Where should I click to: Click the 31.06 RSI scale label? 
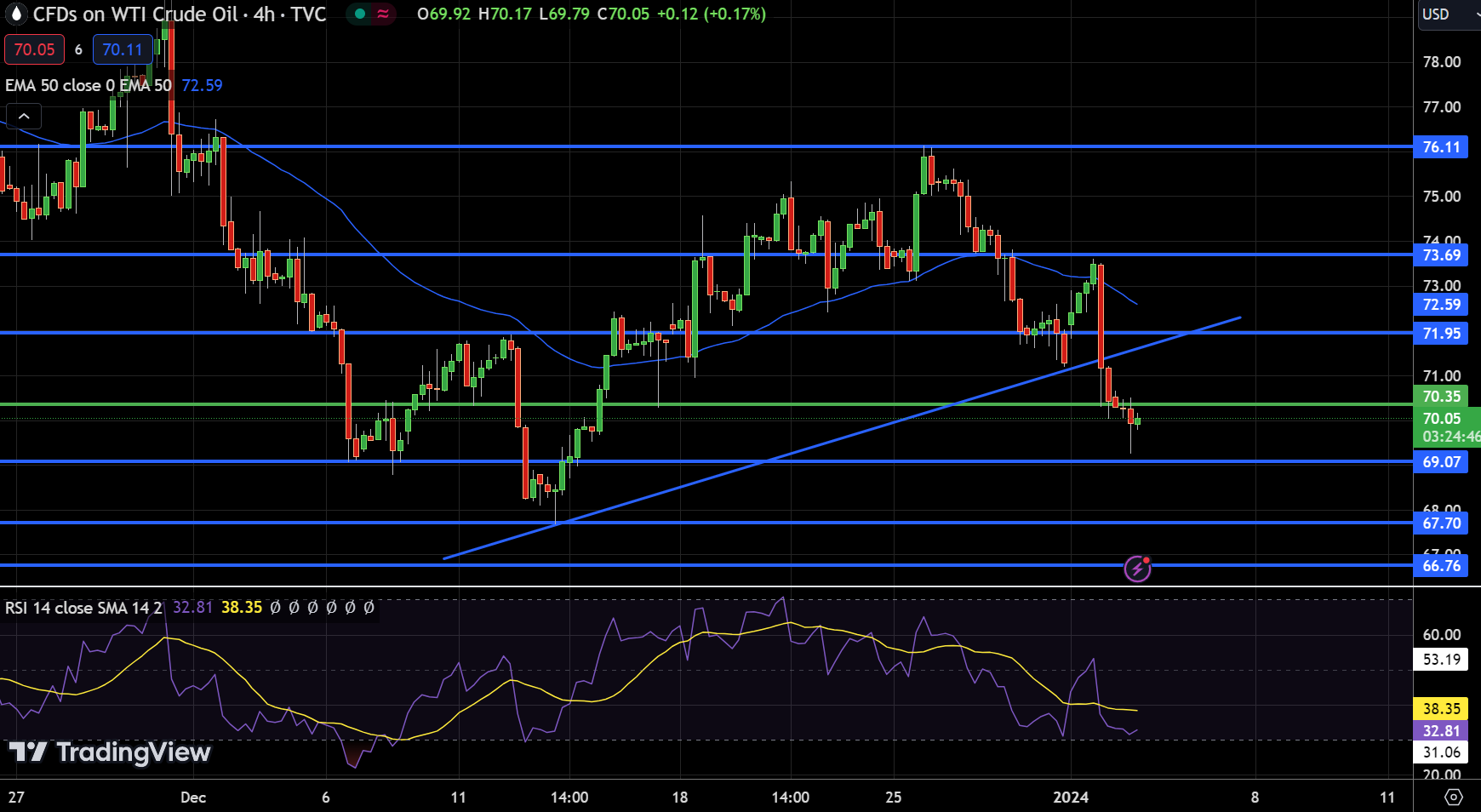pos(1441,752)
